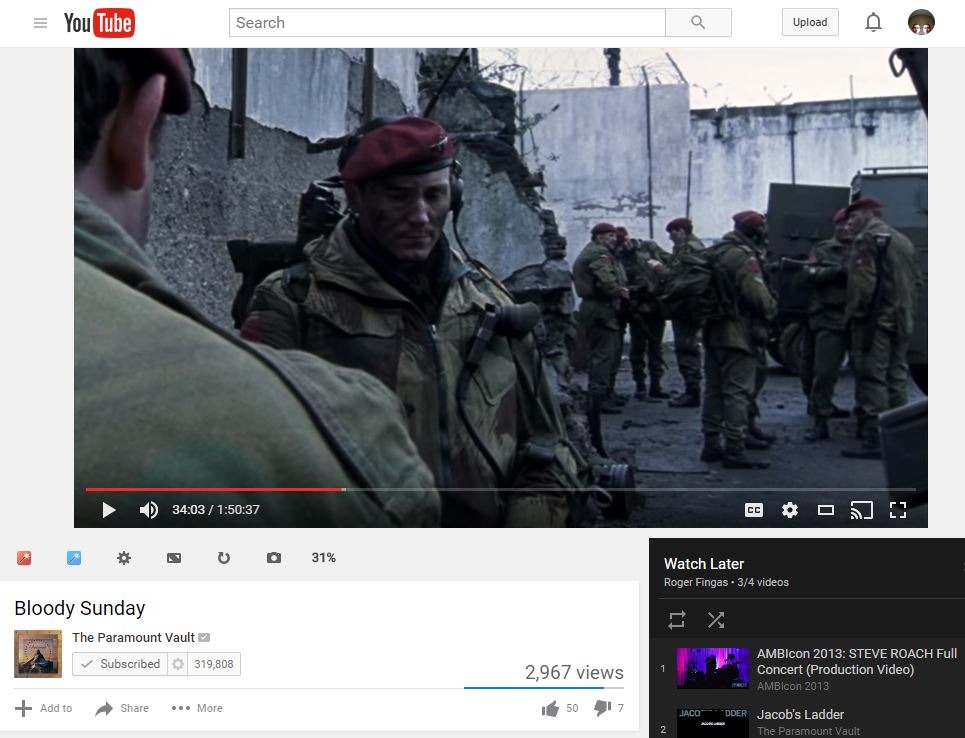Toggle closed captions (CC)
The width and height of the screenshot is (965, 738).
point(754,510)
